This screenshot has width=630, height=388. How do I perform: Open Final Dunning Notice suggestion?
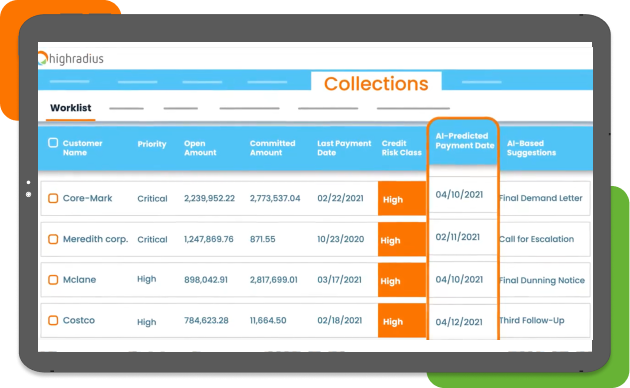point(542,280)
